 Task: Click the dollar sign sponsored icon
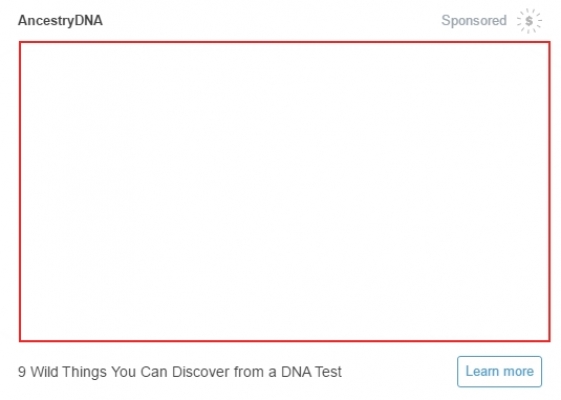(529, 21)
